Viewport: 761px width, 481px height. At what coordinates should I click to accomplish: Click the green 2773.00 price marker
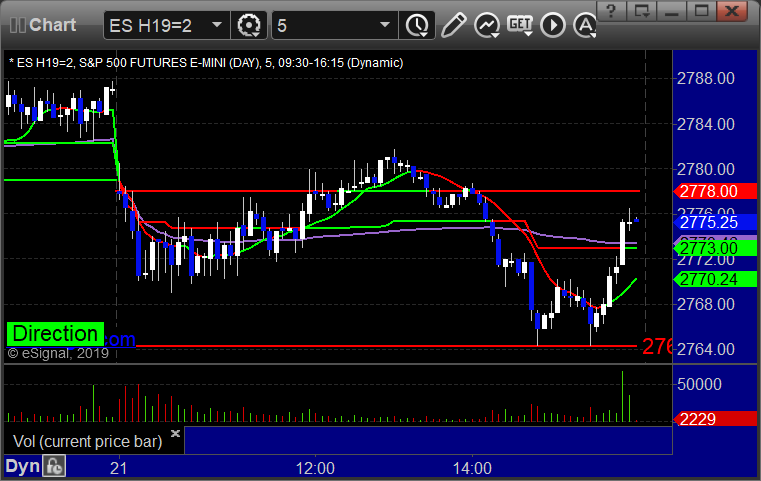coord(715,249)
